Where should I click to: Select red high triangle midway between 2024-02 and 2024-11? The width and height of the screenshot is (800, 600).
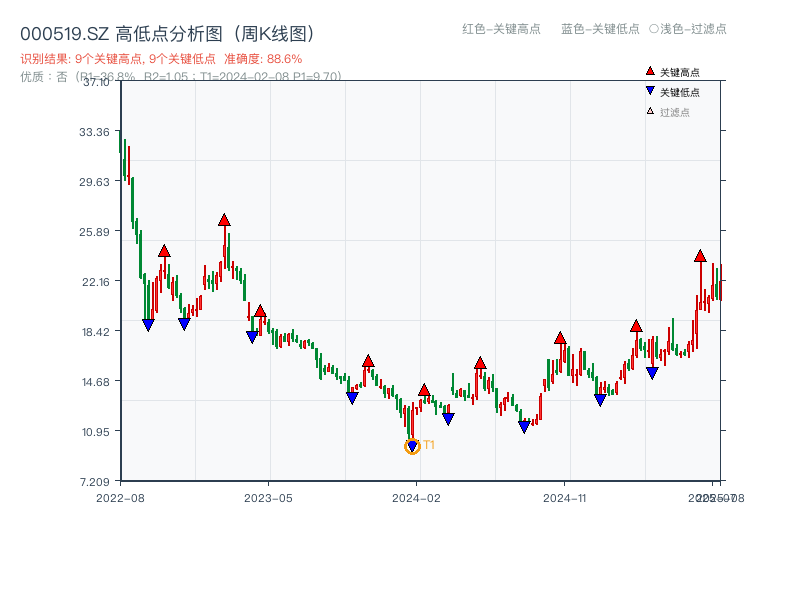(x=480, y=363)
